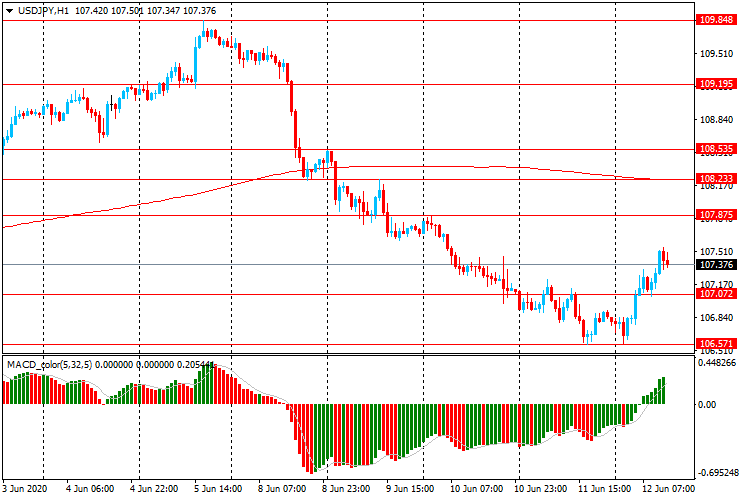Open the chart dropdown arrow beside USDJPY,H1

(9, 11)
